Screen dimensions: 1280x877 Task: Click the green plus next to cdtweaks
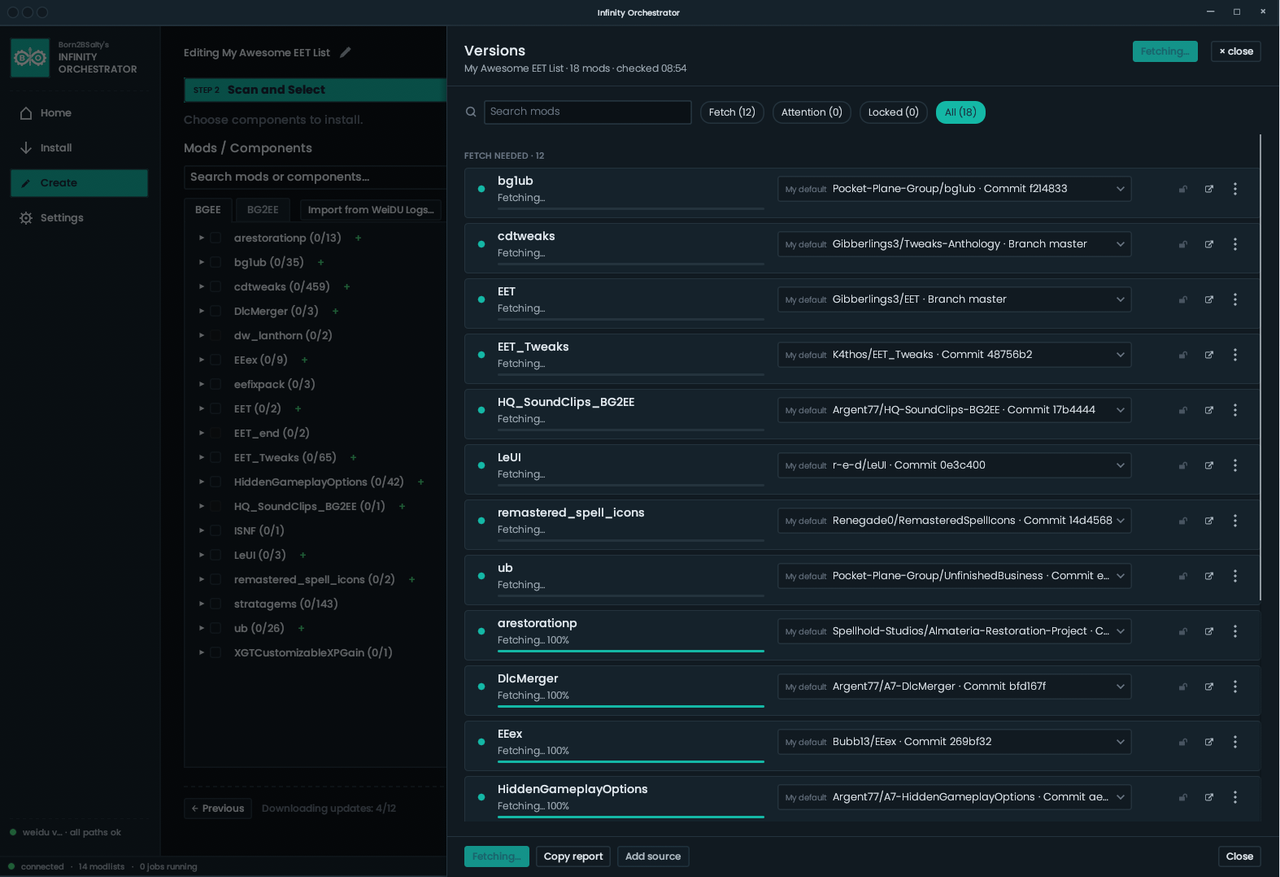[347, 287]
